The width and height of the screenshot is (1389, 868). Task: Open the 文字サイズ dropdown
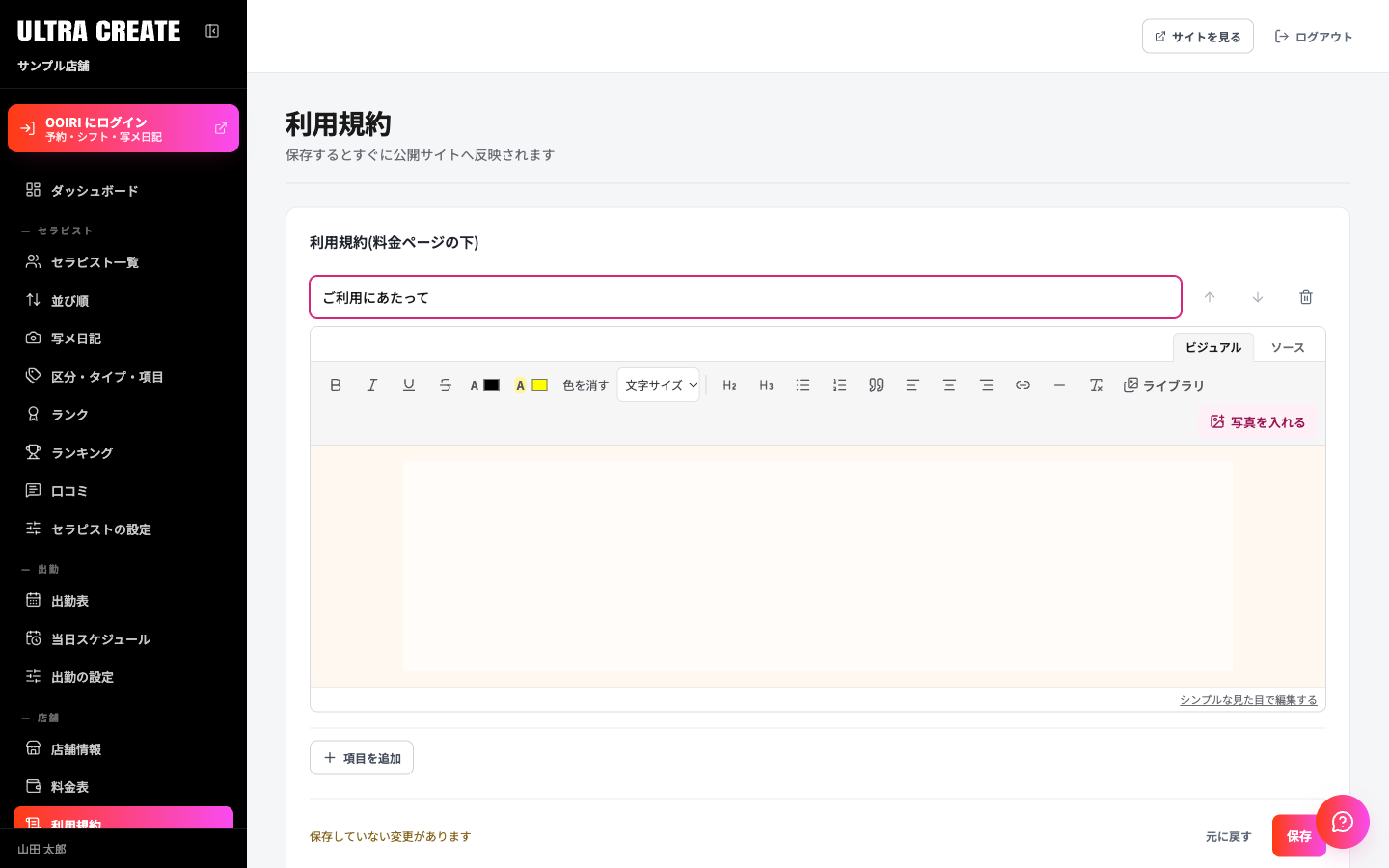(659, 385)
